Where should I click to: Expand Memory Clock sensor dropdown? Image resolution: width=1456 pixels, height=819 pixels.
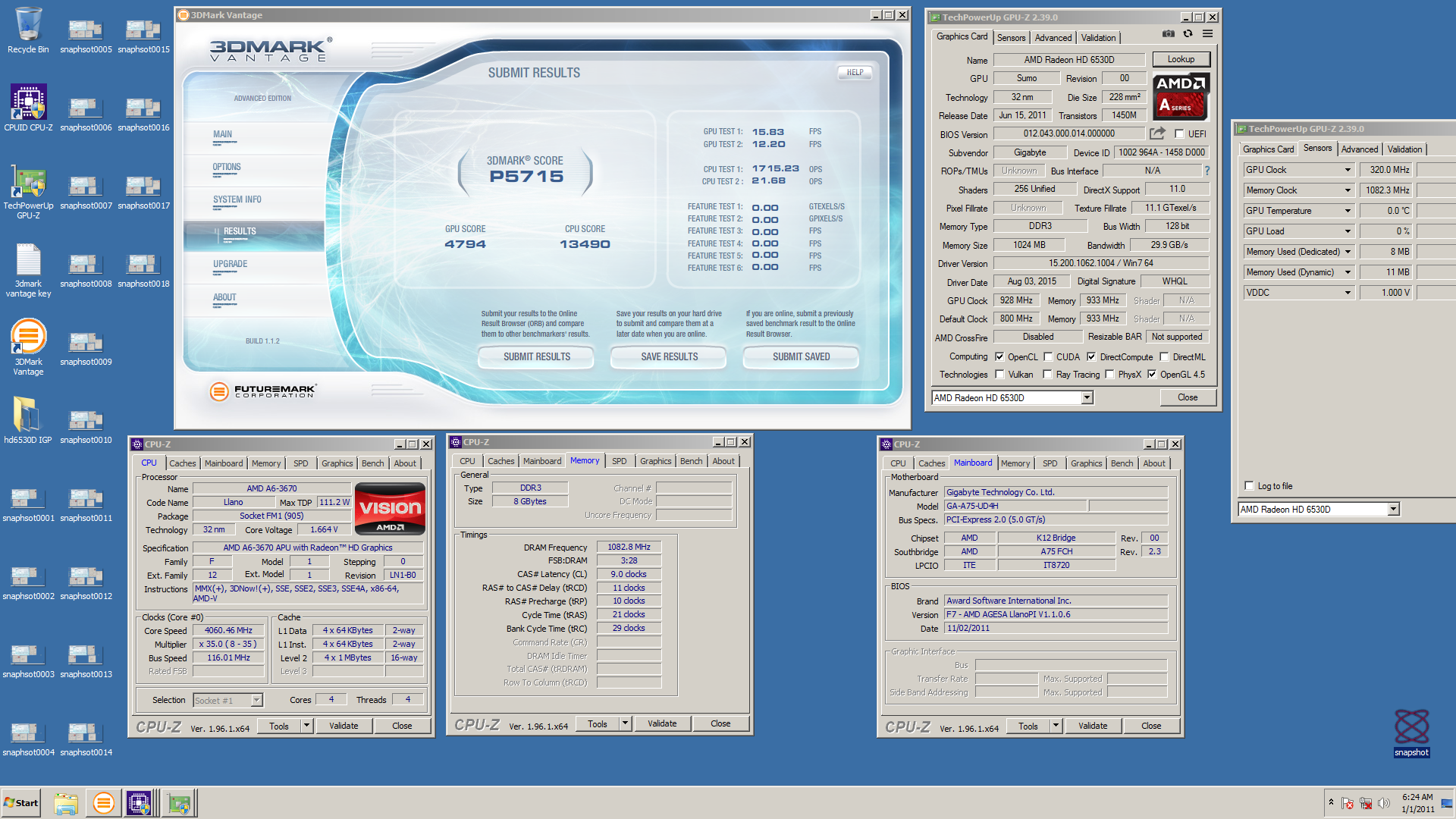coord(1348,190)
